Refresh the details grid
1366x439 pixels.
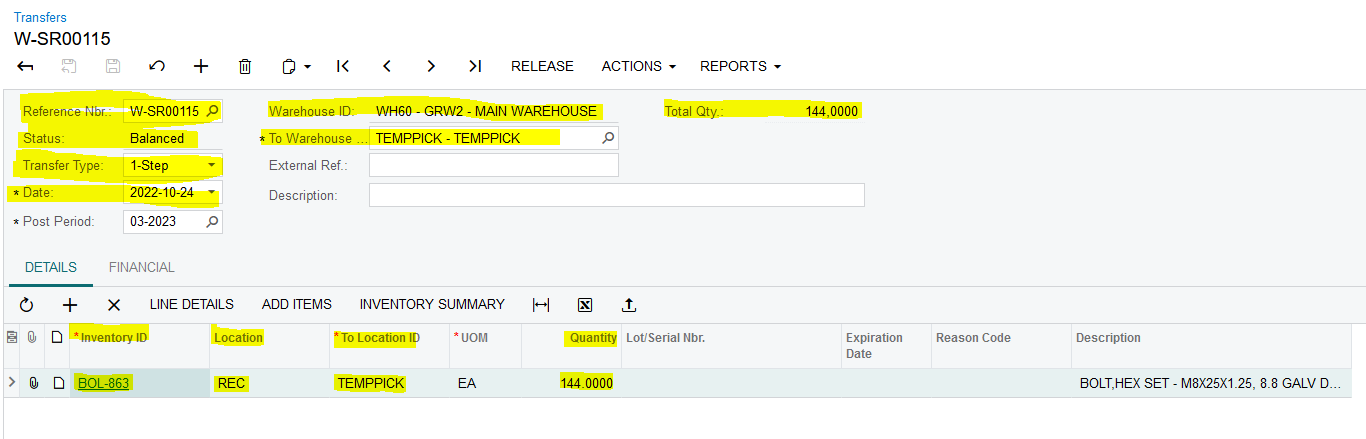point(26,305)
